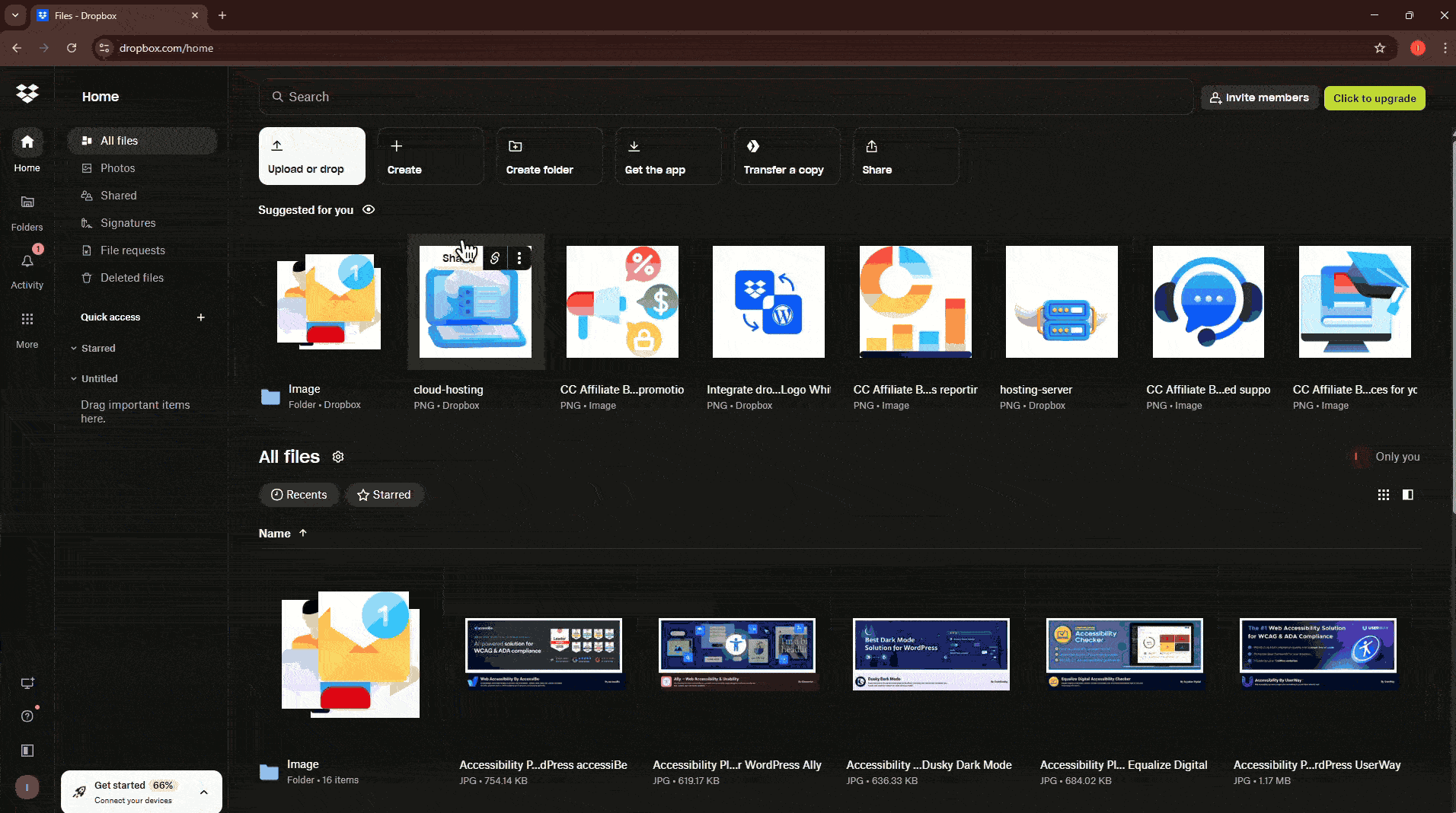Bookmark this page with the star icon
Screen dimensions: 1456x813
(x=1379, y=48)
